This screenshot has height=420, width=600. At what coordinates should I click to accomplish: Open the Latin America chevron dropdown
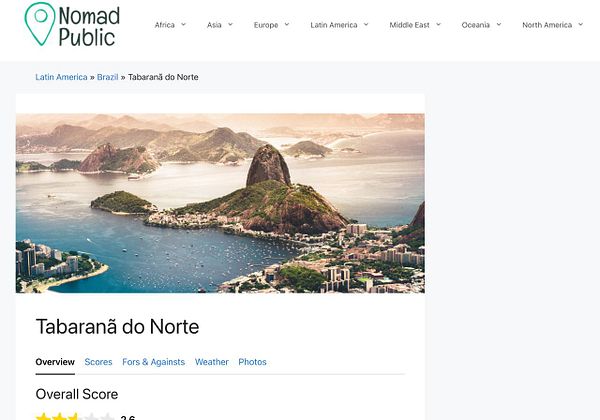[x=366, y=24]
